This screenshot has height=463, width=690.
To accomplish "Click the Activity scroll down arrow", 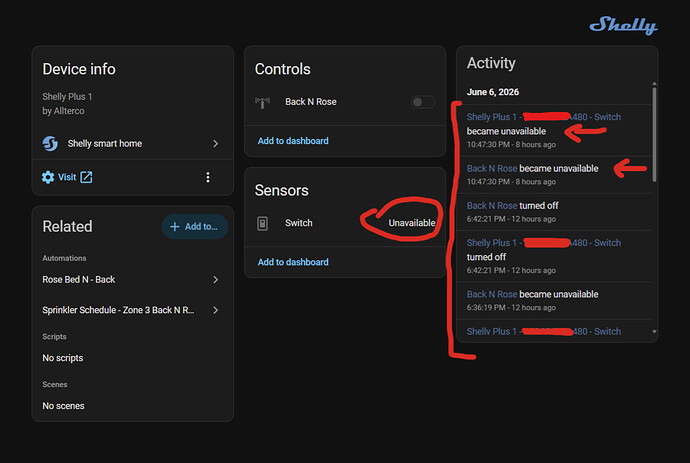I will (x=654, y=332).
